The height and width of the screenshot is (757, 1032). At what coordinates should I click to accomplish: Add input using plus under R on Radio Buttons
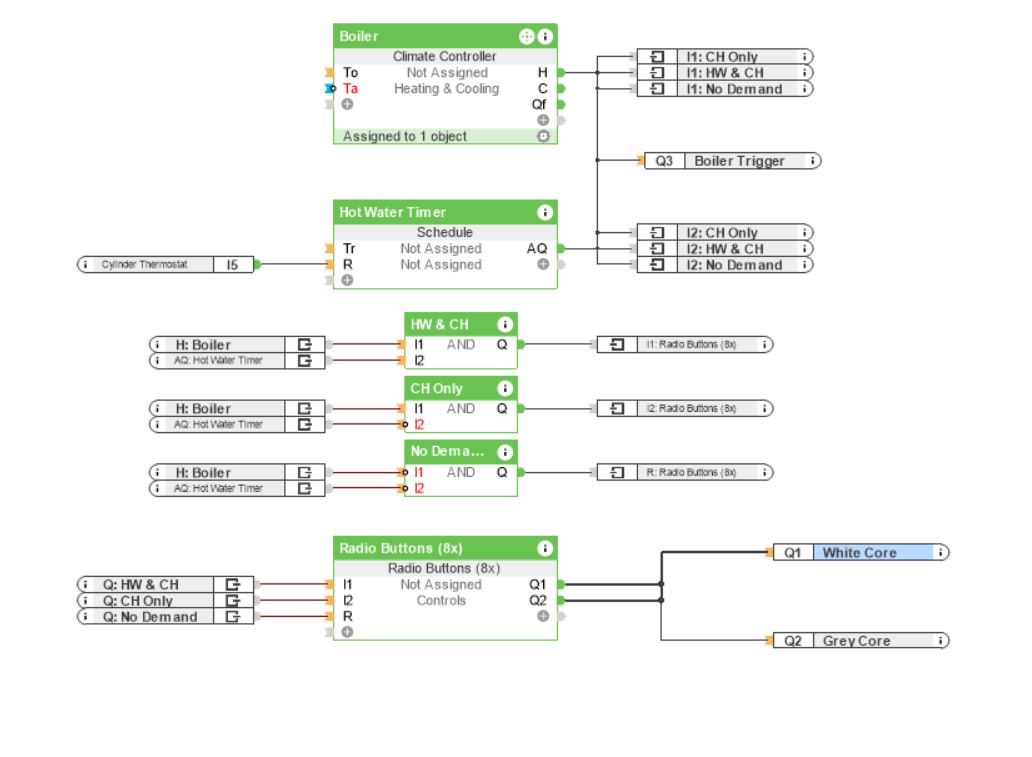coord(347,633)
